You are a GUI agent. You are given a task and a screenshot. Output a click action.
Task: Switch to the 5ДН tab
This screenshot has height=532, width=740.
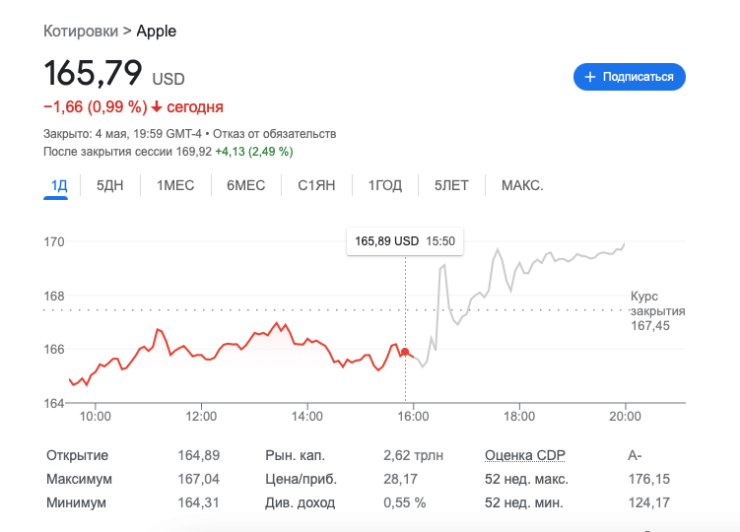pyautogui.click(x=109, y=185)
